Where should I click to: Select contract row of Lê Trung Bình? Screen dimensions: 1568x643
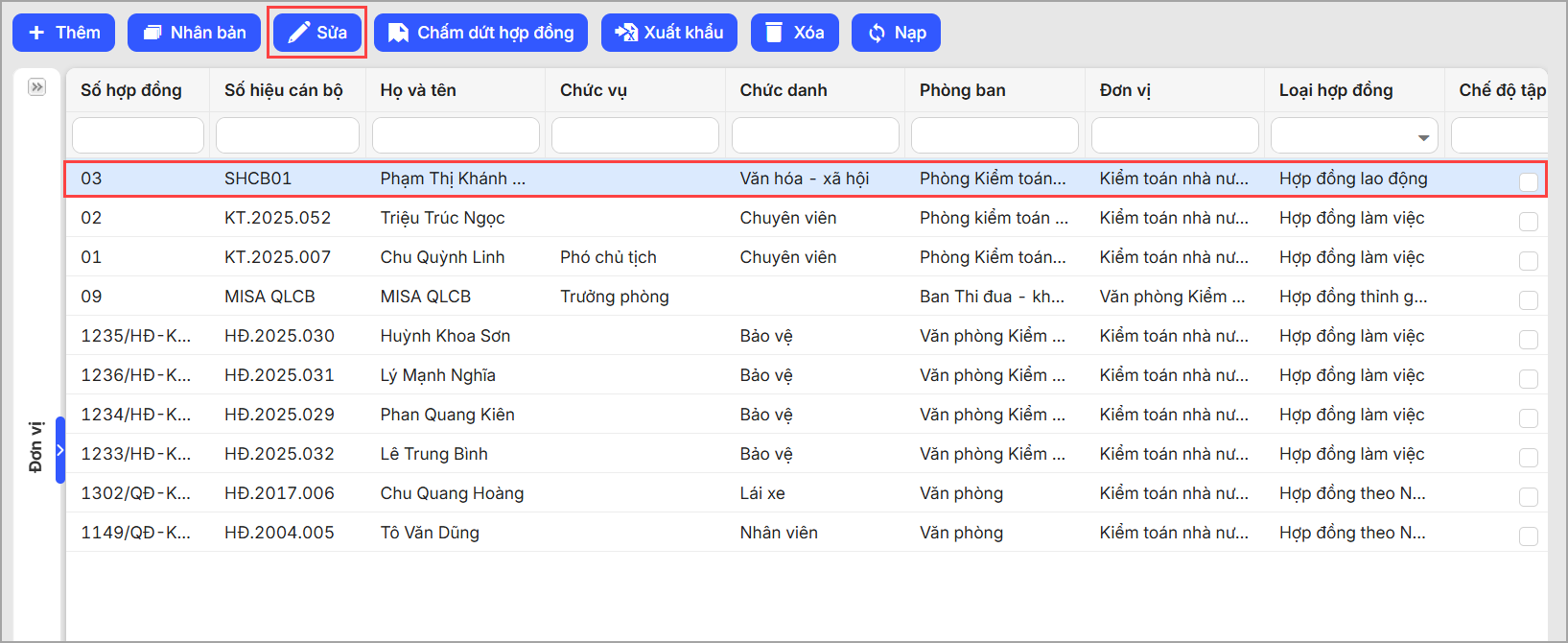tap(433, 454)
